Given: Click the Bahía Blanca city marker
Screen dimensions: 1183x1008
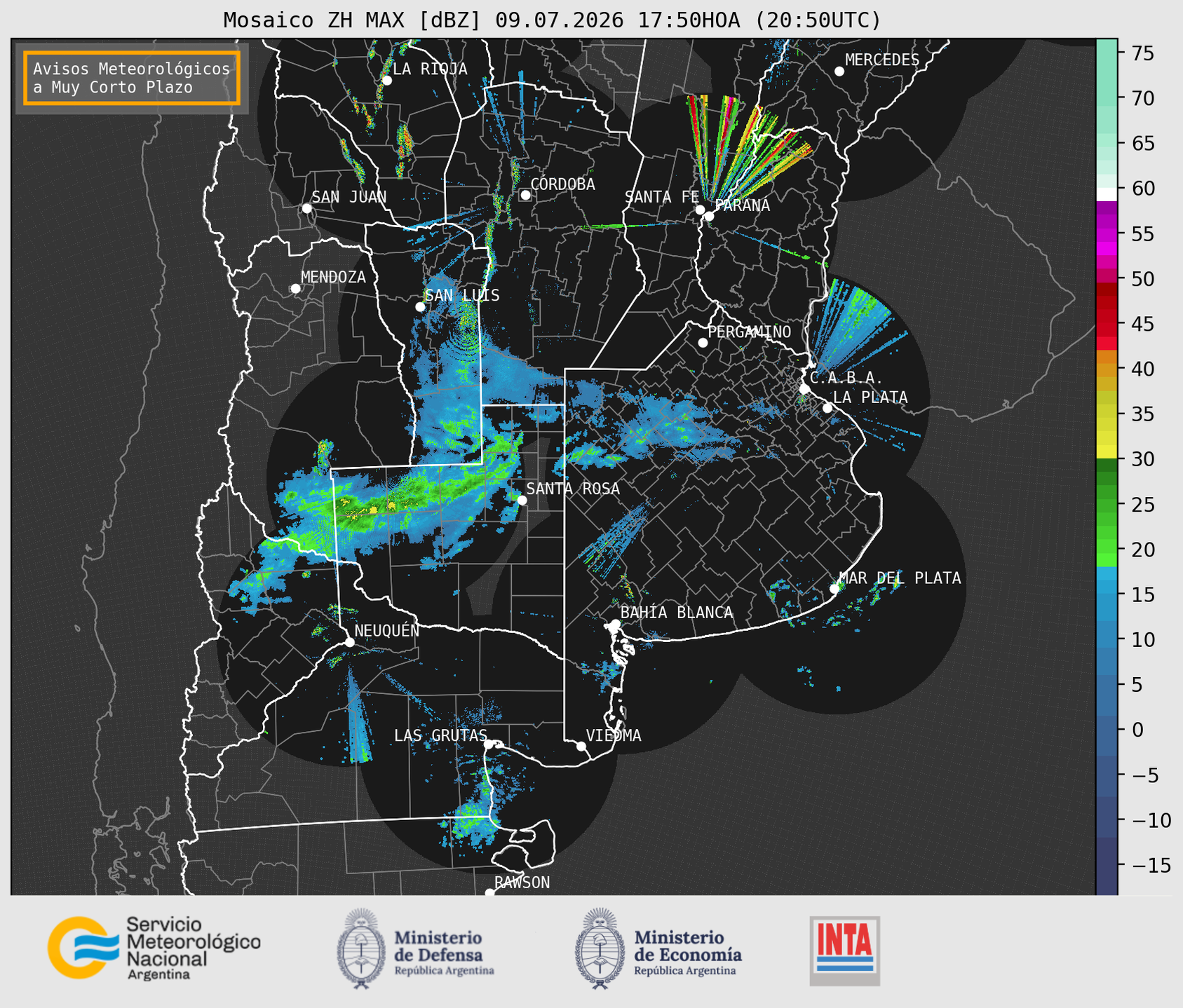Looking at the screenshot, I should tap(615, 624).
